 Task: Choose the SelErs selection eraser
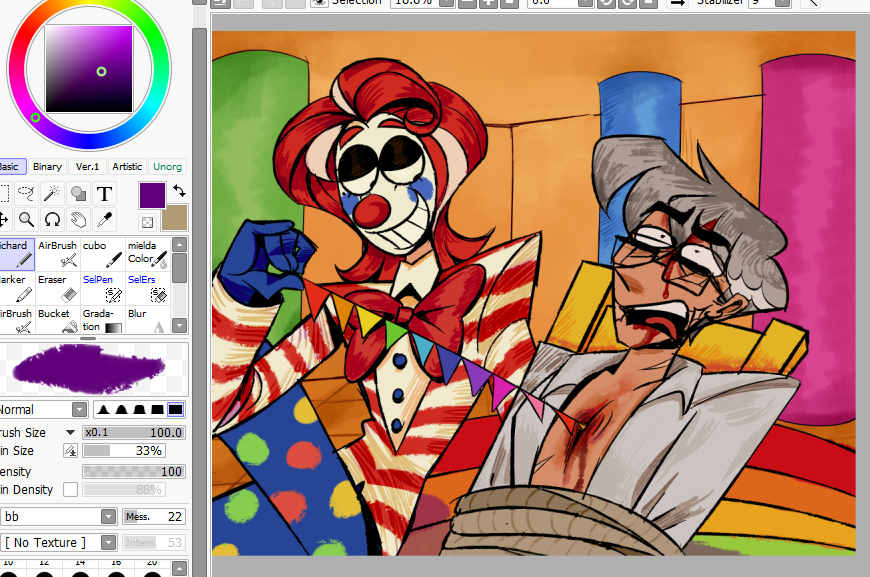[x=148, y=288]
